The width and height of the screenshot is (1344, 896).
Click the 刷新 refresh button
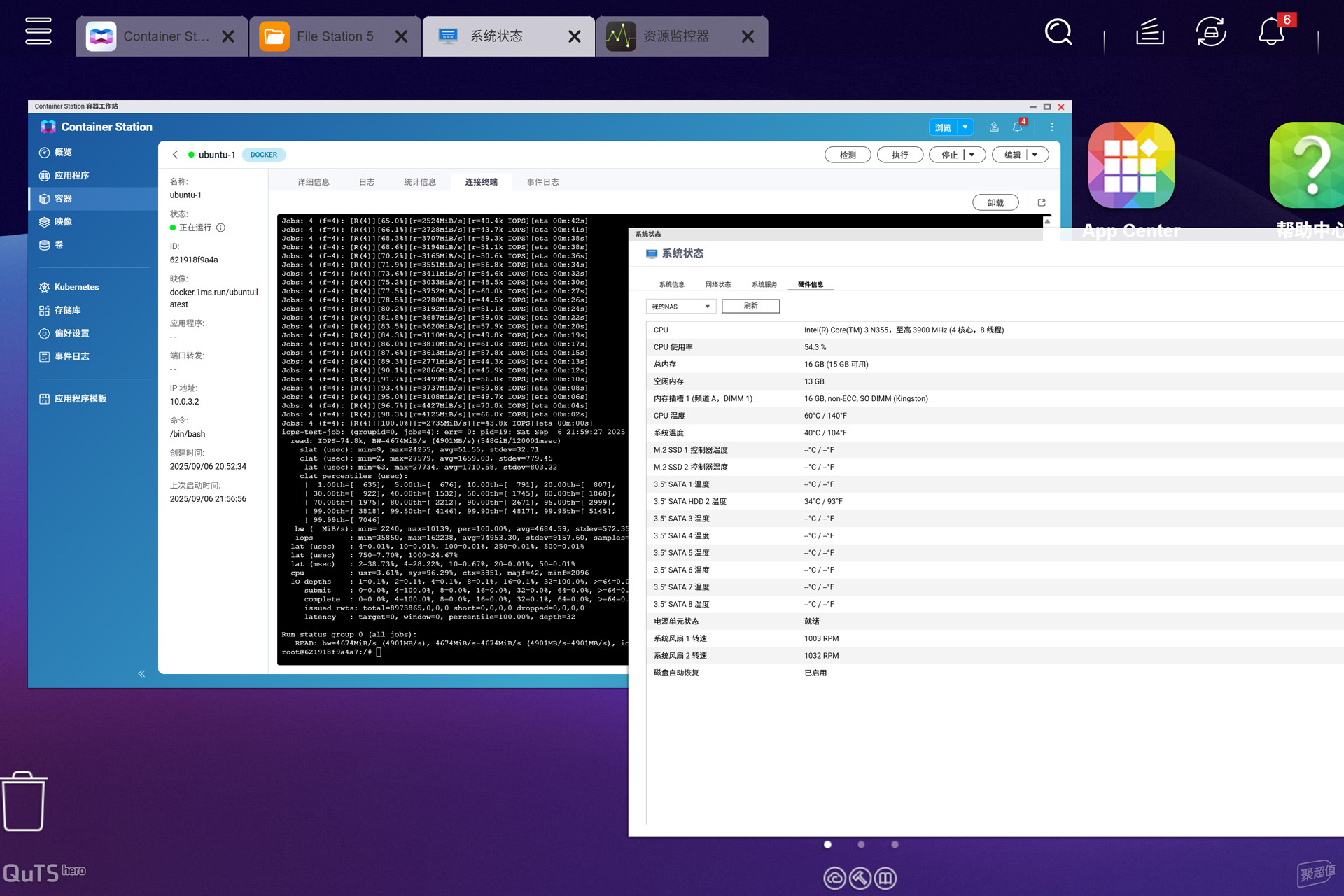750,306
